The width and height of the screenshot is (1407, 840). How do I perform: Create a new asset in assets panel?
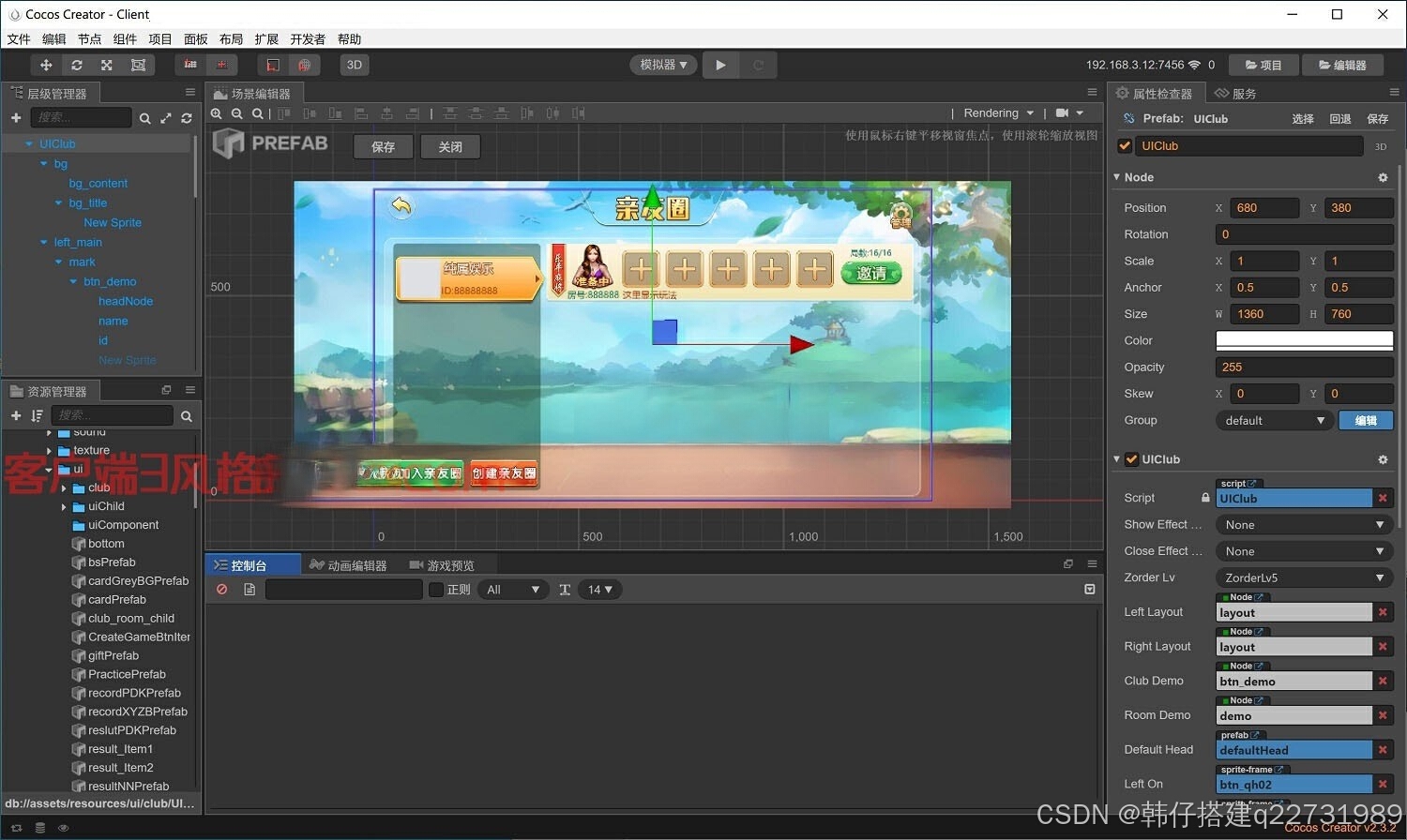pos(16,415)
